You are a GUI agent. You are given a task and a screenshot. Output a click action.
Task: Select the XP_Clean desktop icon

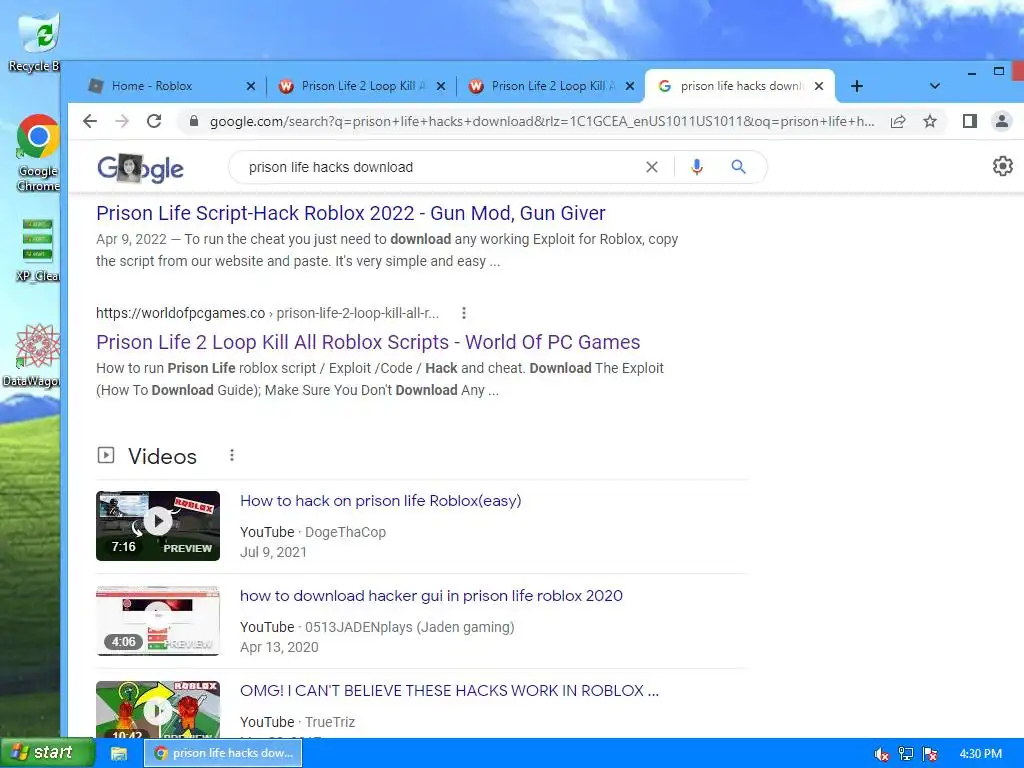click(x=38, y=250)
